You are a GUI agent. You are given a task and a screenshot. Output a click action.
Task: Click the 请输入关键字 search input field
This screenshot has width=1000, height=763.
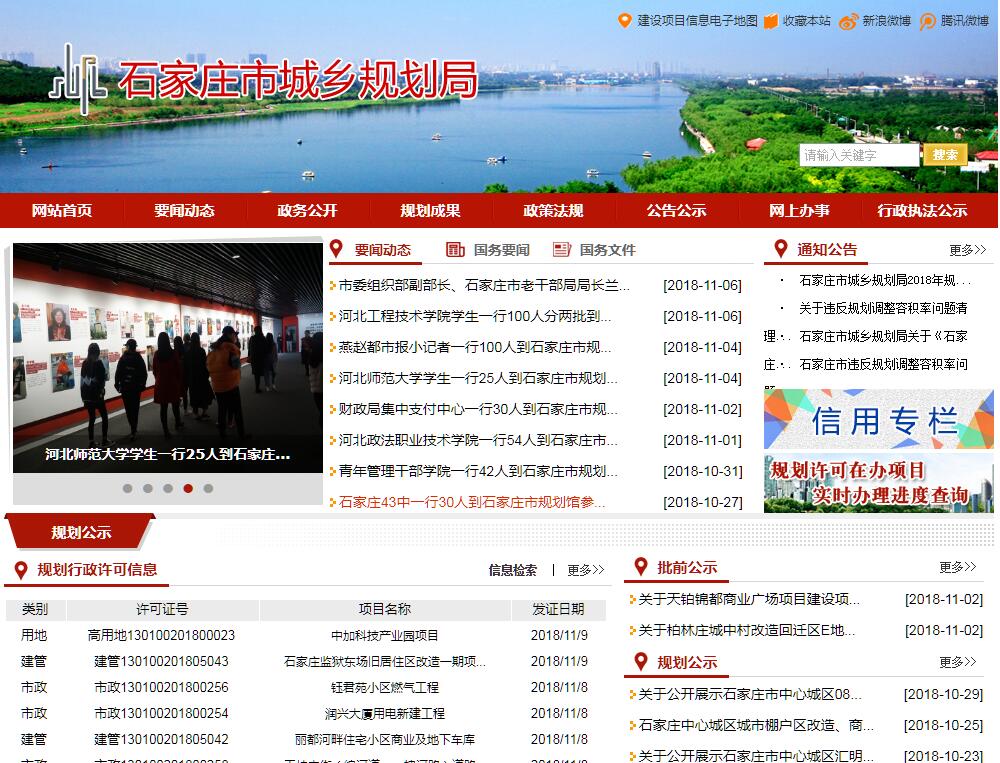tap(858, 155)
